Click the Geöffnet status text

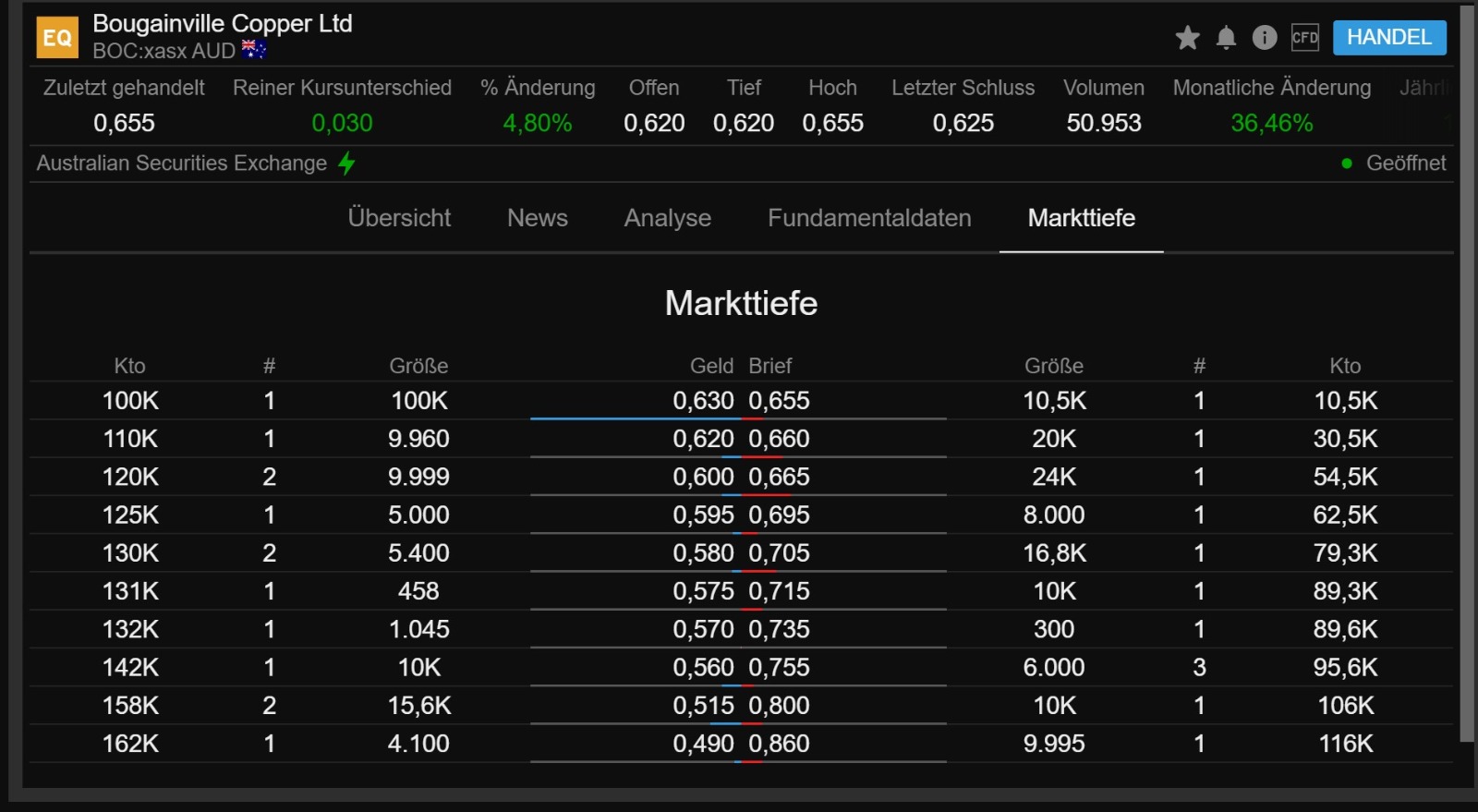click(1406, 164)
